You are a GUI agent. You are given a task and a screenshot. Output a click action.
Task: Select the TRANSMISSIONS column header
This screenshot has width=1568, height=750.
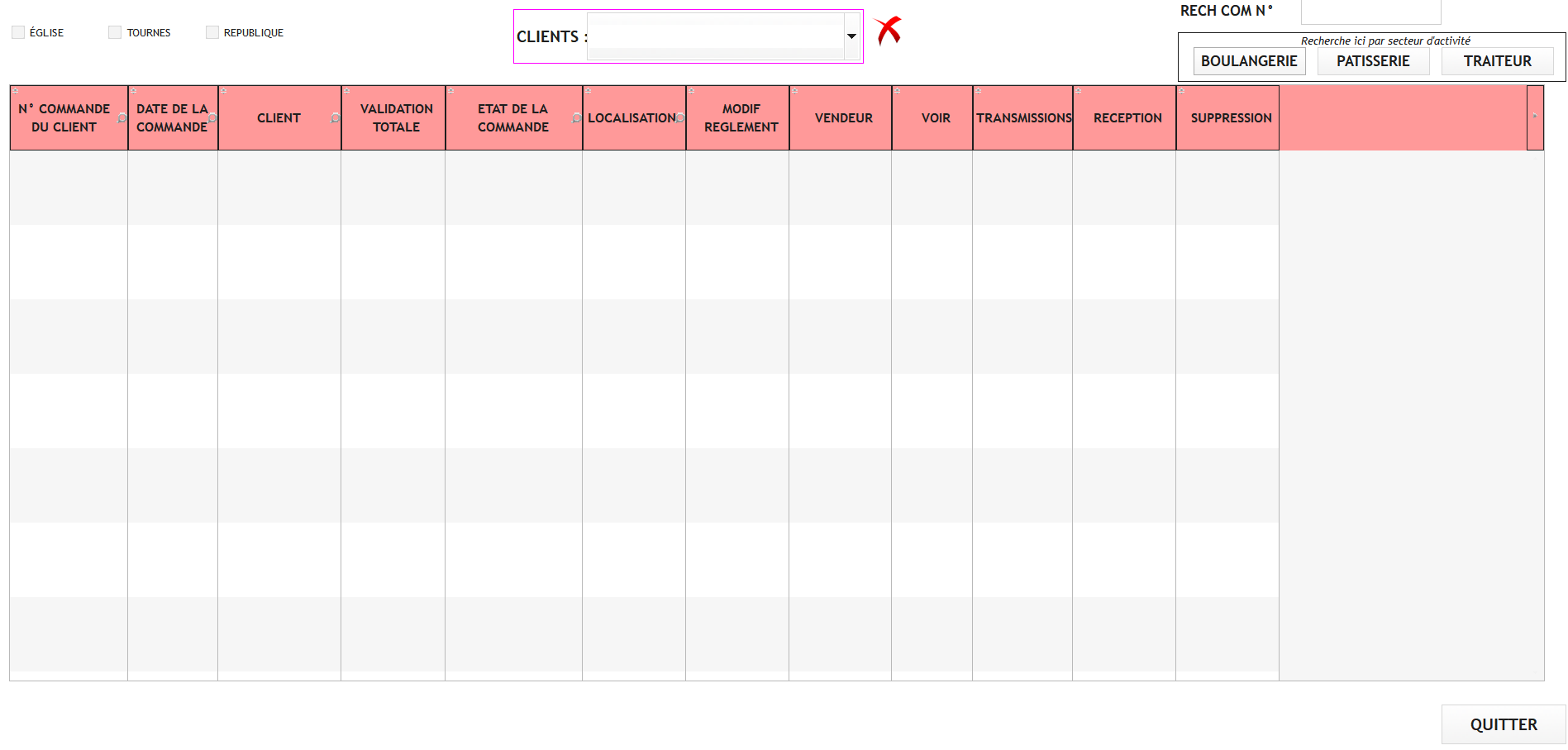(x=1023, y=117)
